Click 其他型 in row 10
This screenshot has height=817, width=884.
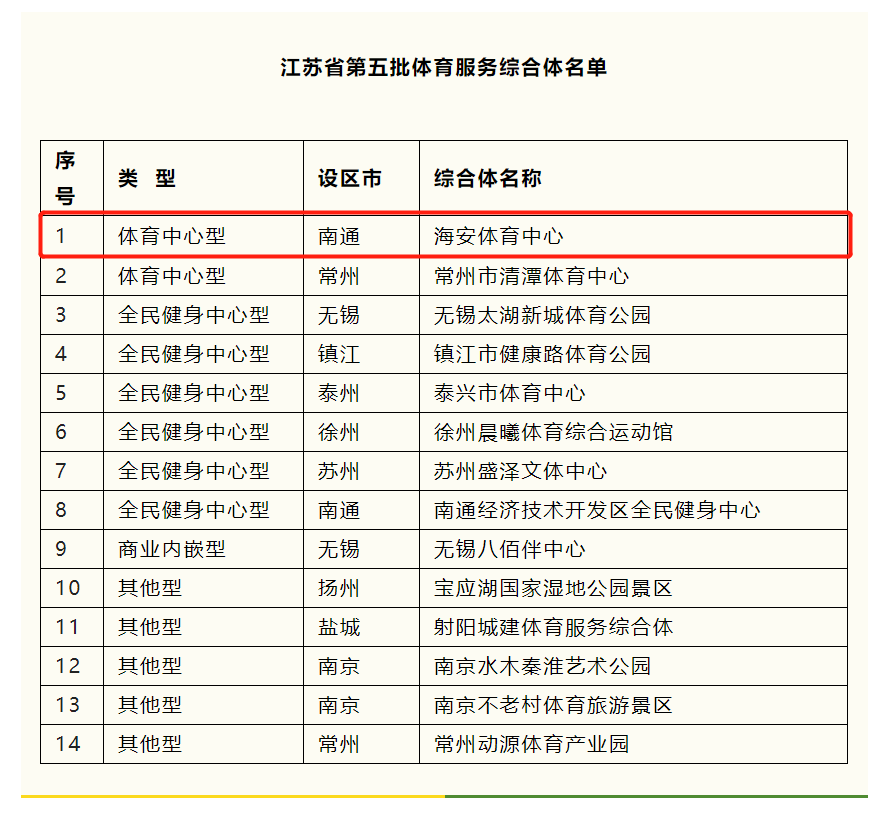click(150, 588)
